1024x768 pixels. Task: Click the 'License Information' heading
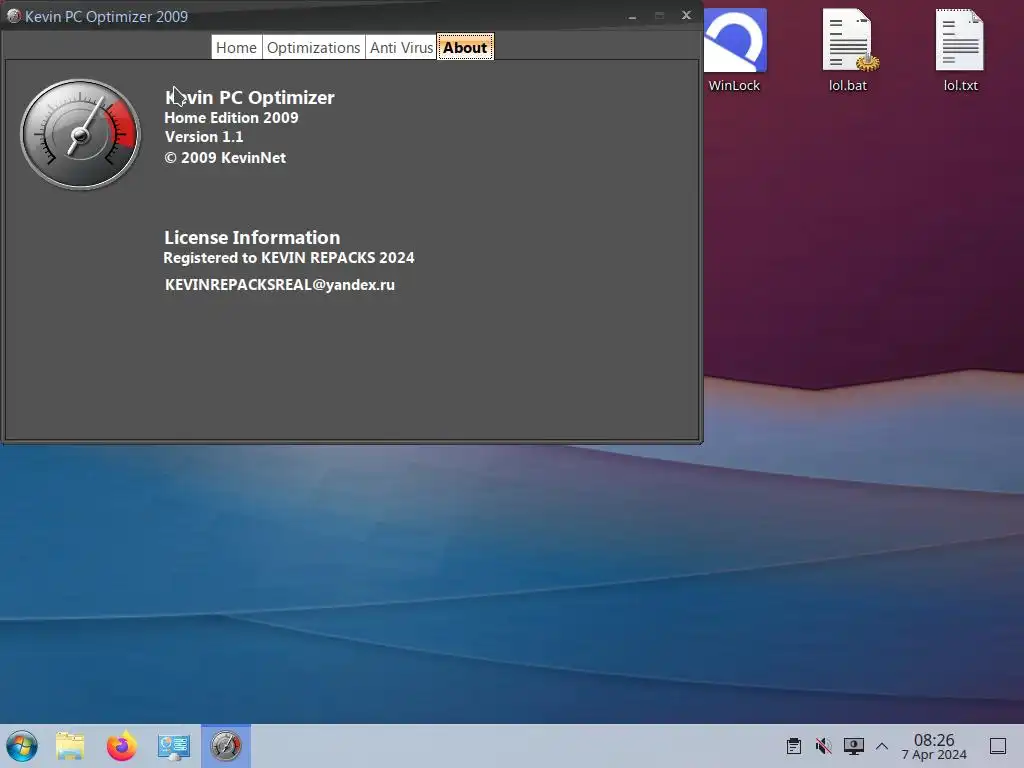[252, 237]
